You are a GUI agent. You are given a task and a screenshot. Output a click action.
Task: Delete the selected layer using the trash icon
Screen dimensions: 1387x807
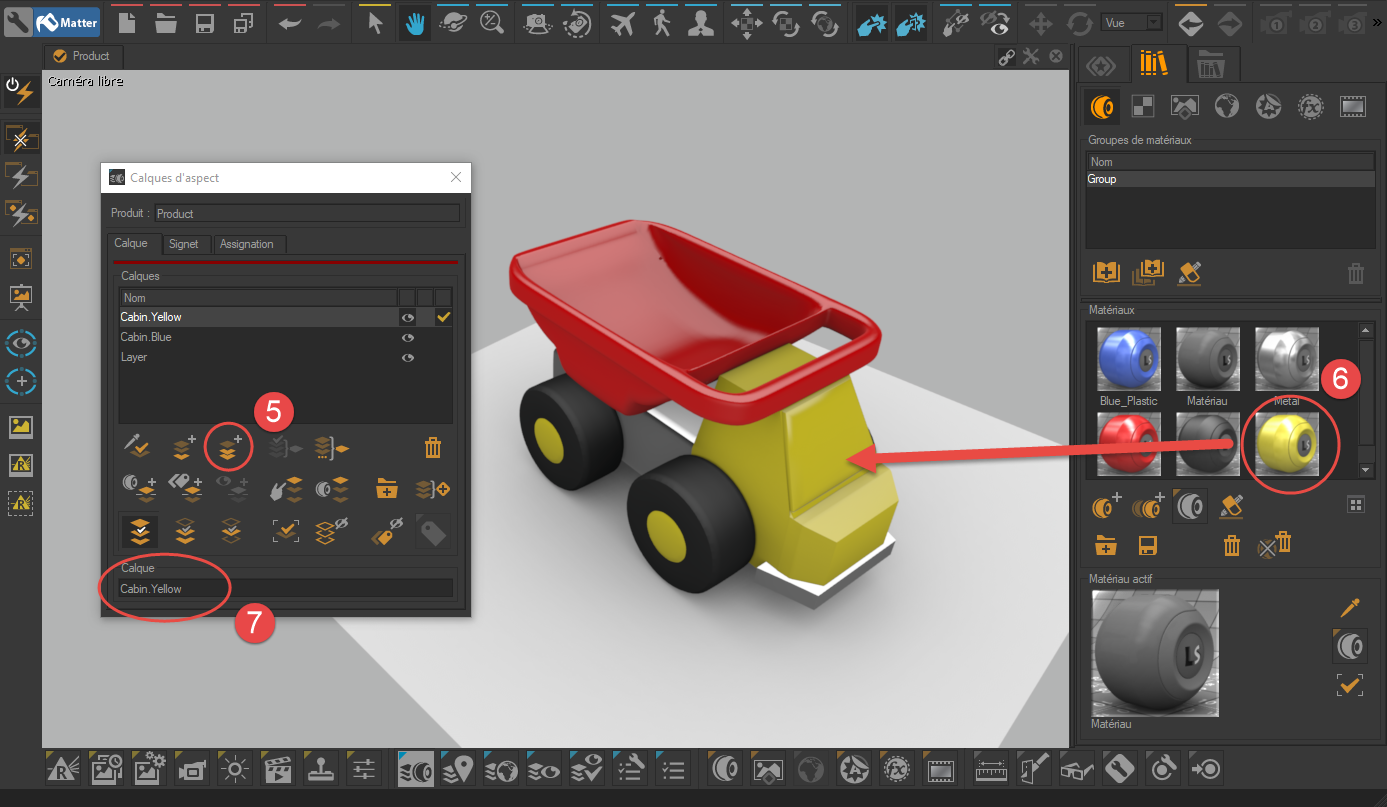pyautogui.click(x=432, y=447)
